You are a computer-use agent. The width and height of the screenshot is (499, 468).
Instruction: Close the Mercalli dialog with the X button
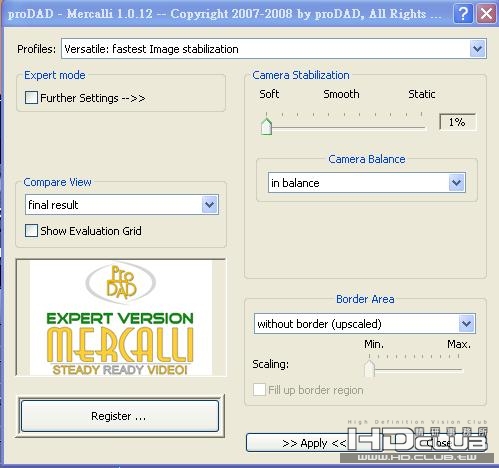pos(486,14)
